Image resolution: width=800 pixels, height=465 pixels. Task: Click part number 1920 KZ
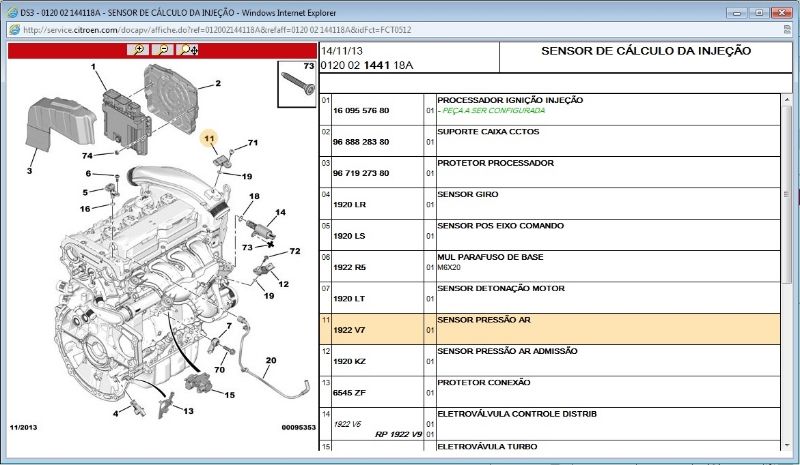tap(349, 361)
